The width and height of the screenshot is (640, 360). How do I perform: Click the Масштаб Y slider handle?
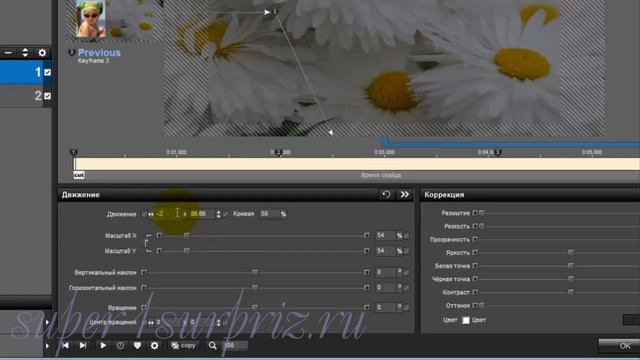click(x=187, y=251)
